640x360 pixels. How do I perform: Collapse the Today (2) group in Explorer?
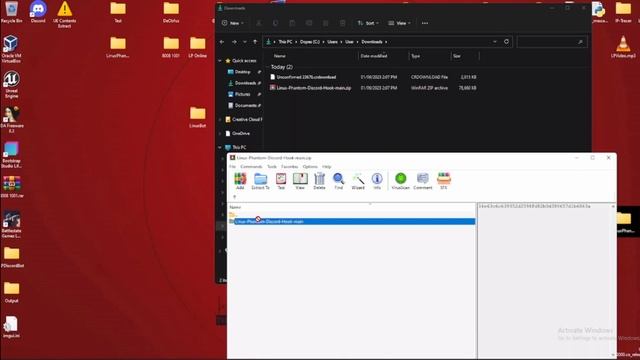pyautogui.click(x=267, y=67)
